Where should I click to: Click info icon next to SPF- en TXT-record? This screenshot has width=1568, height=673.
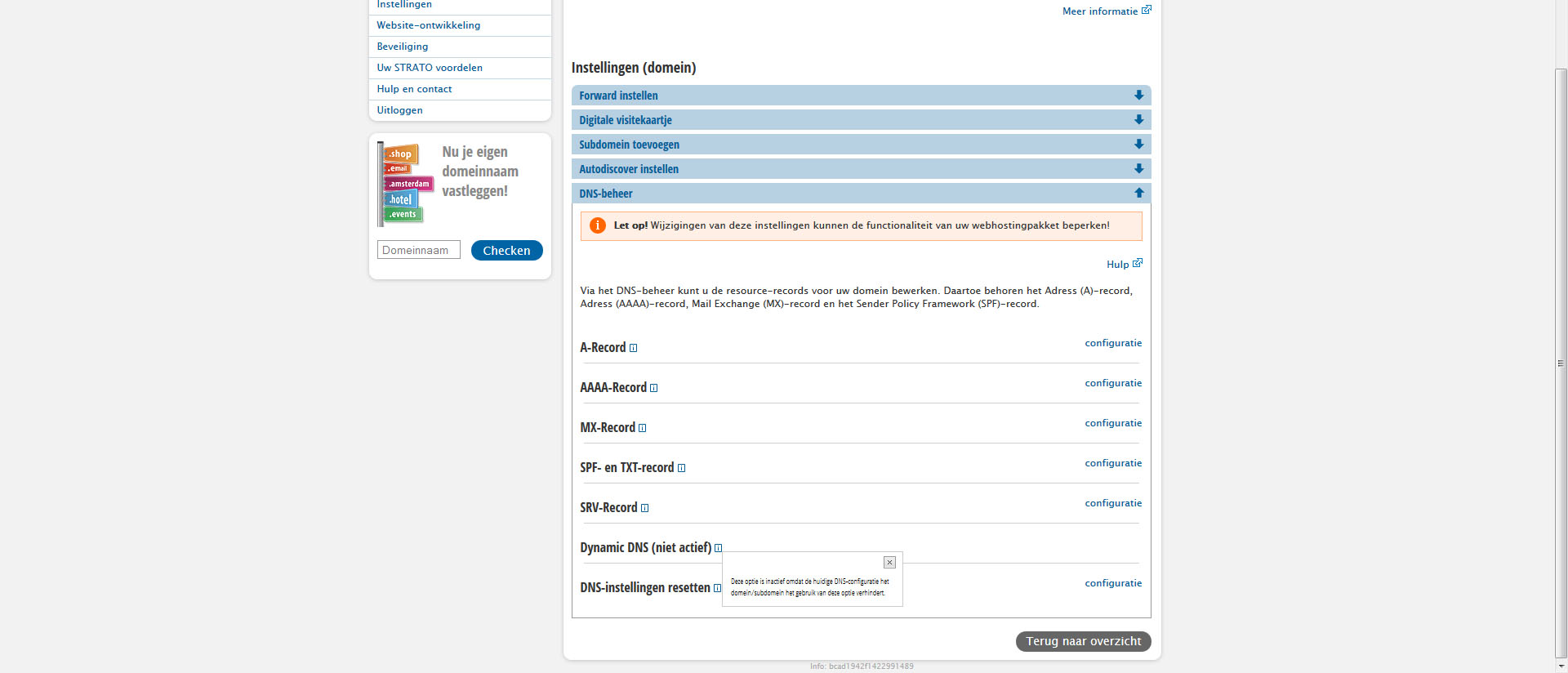point(681,468)
